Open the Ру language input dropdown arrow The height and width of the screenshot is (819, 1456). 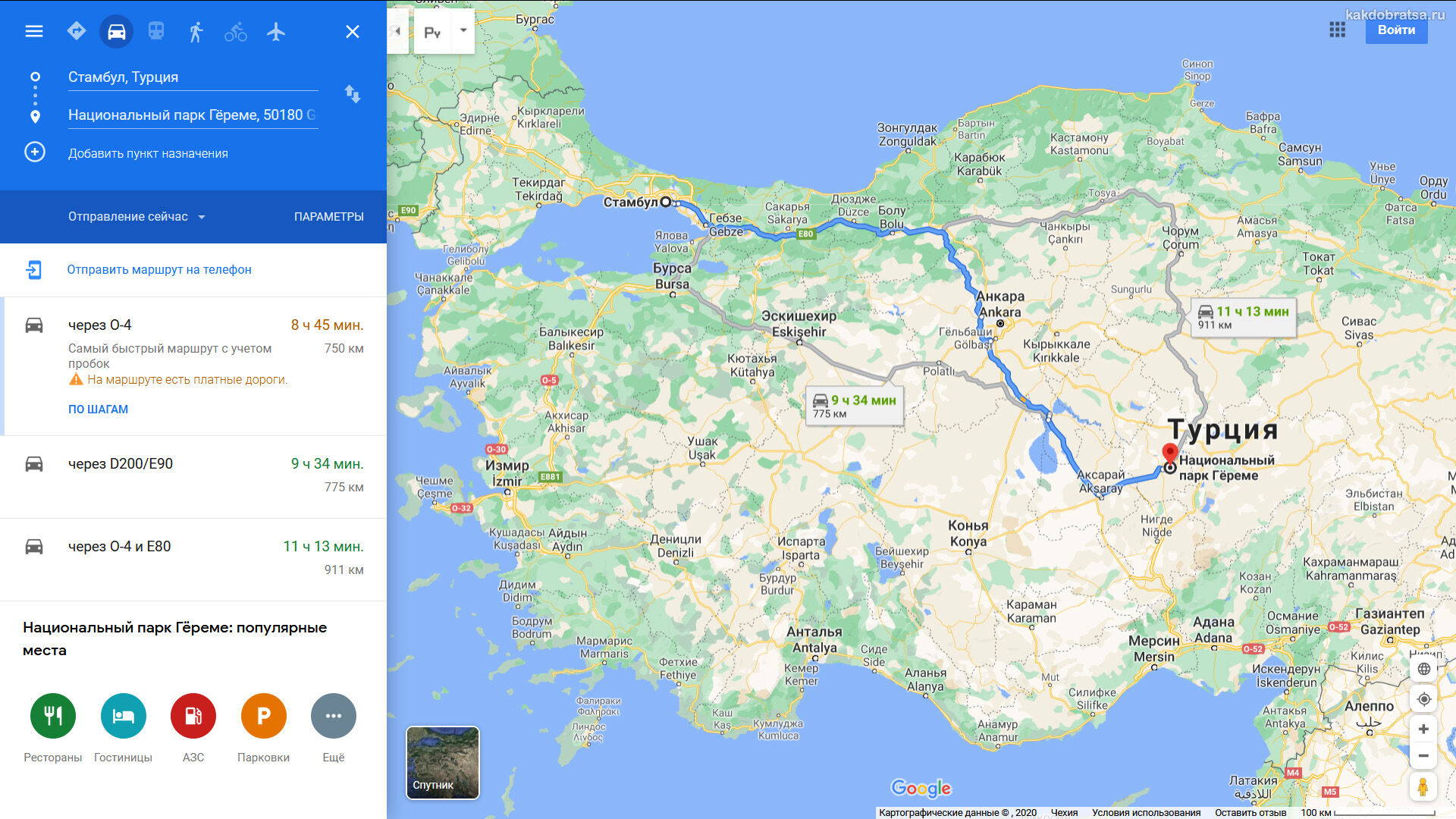tap(463, 31)
